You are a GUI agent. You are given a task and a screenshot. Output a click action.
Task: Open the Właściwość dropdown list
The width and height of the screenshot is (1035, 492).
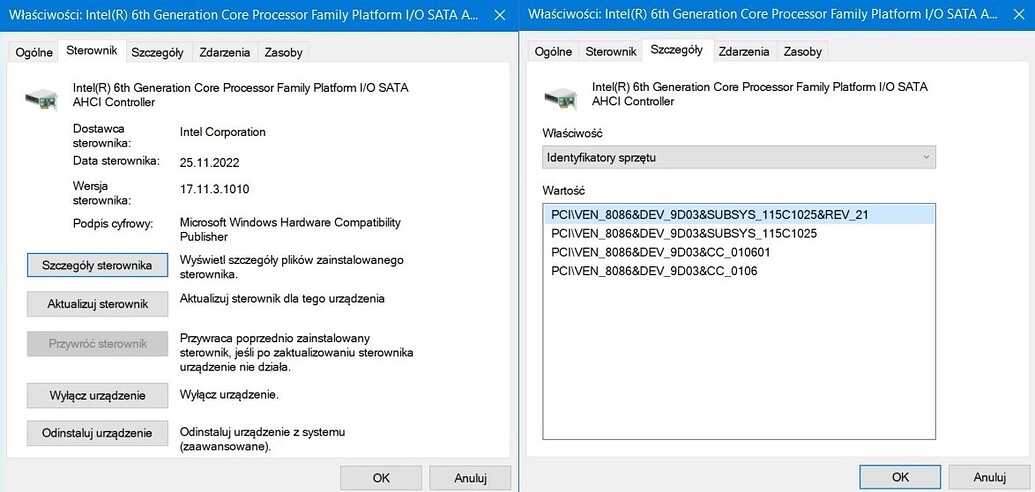(x=739, y=157)
